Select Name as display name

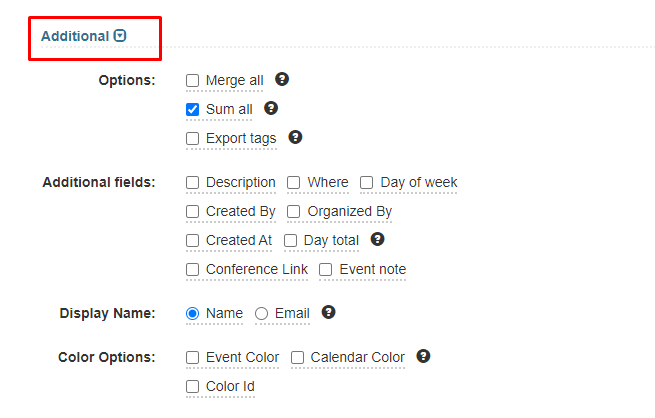click(x=193, y=314)
